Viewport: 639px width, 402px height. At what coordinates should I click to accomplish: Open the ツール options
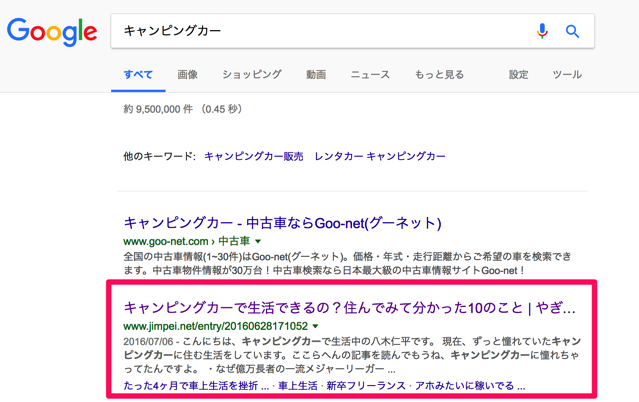567,75
